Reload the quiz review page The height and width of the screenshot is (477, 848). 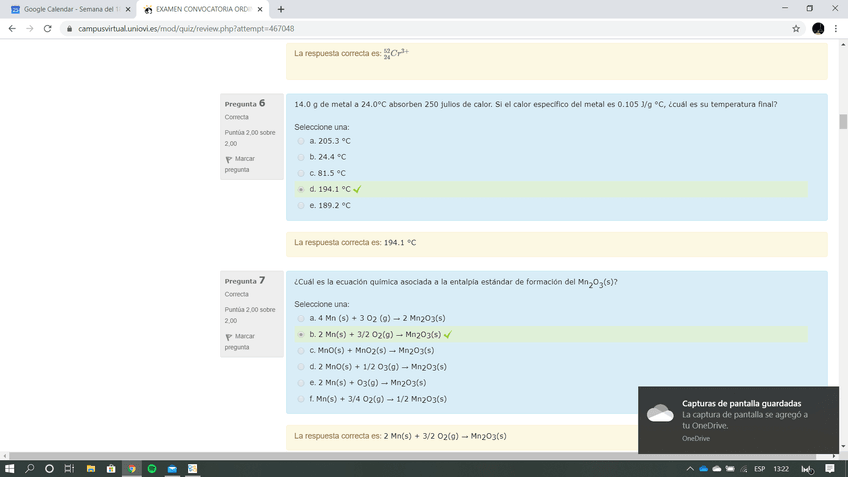click(x=48, y=29)
